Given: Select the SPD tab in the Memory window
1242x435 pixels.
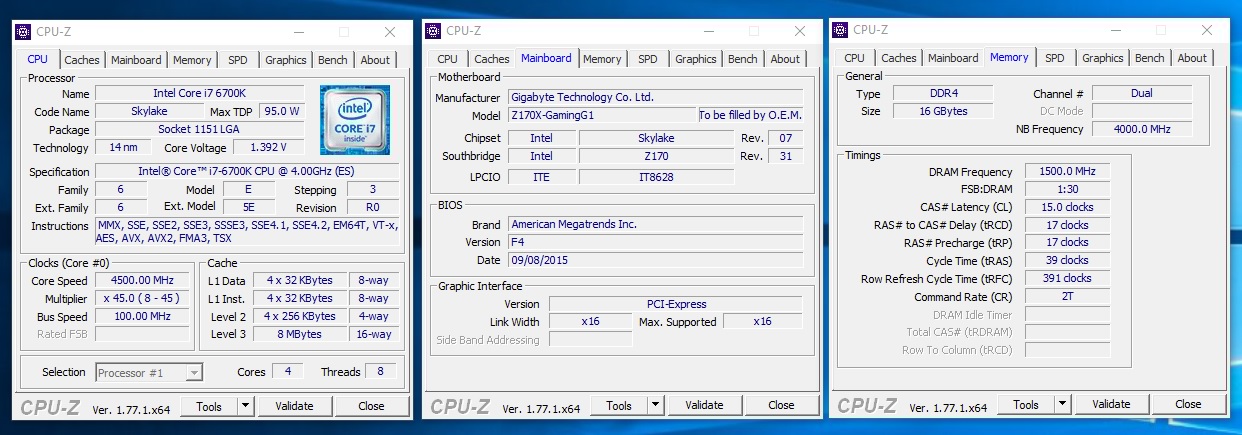Looking at the screenshot, I should point(1055,58).
